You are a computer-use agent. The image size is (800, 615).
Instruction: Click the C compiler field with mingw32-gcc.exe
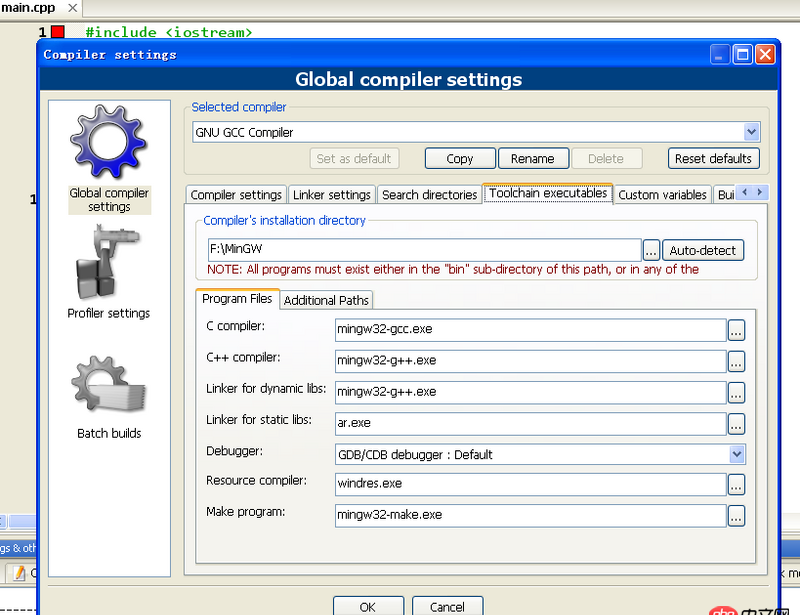pyautogui.click(x=531, y=330)
